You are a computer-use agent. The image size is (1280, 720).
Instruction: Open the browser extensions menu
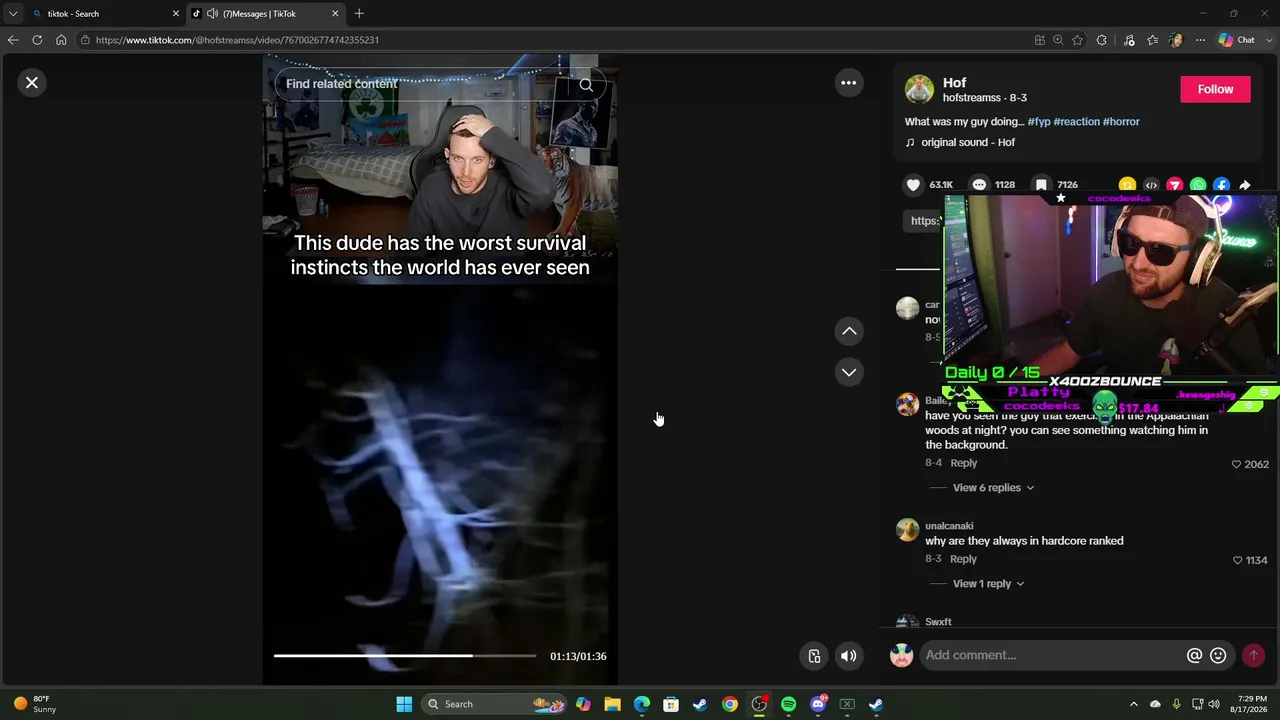(1102, 40)
